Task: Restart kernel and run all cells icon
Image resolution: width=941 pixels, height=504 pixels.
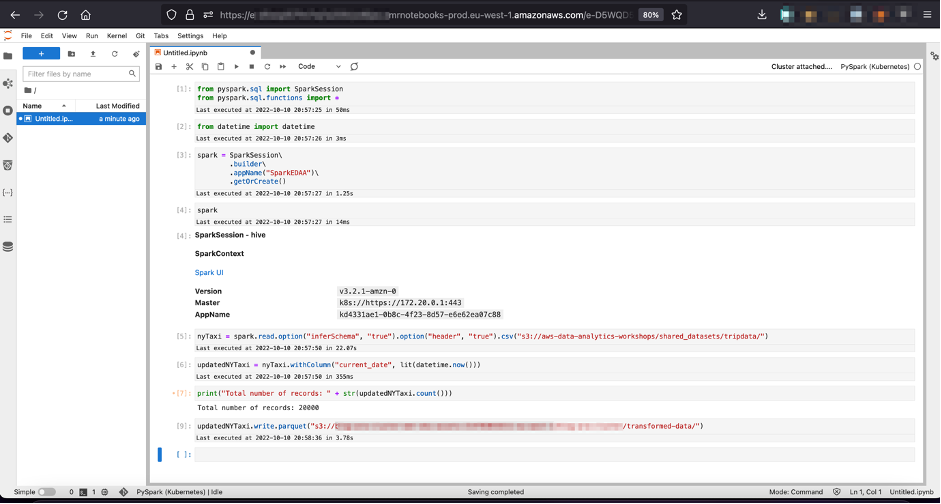Action: 282,67
